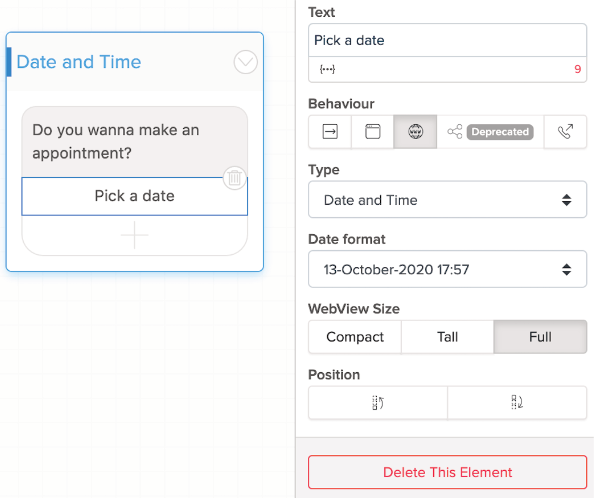Click the Date and Time block title
Image resolution: width=600 pixels, height=498 pixels.
(x=78, y=62)
